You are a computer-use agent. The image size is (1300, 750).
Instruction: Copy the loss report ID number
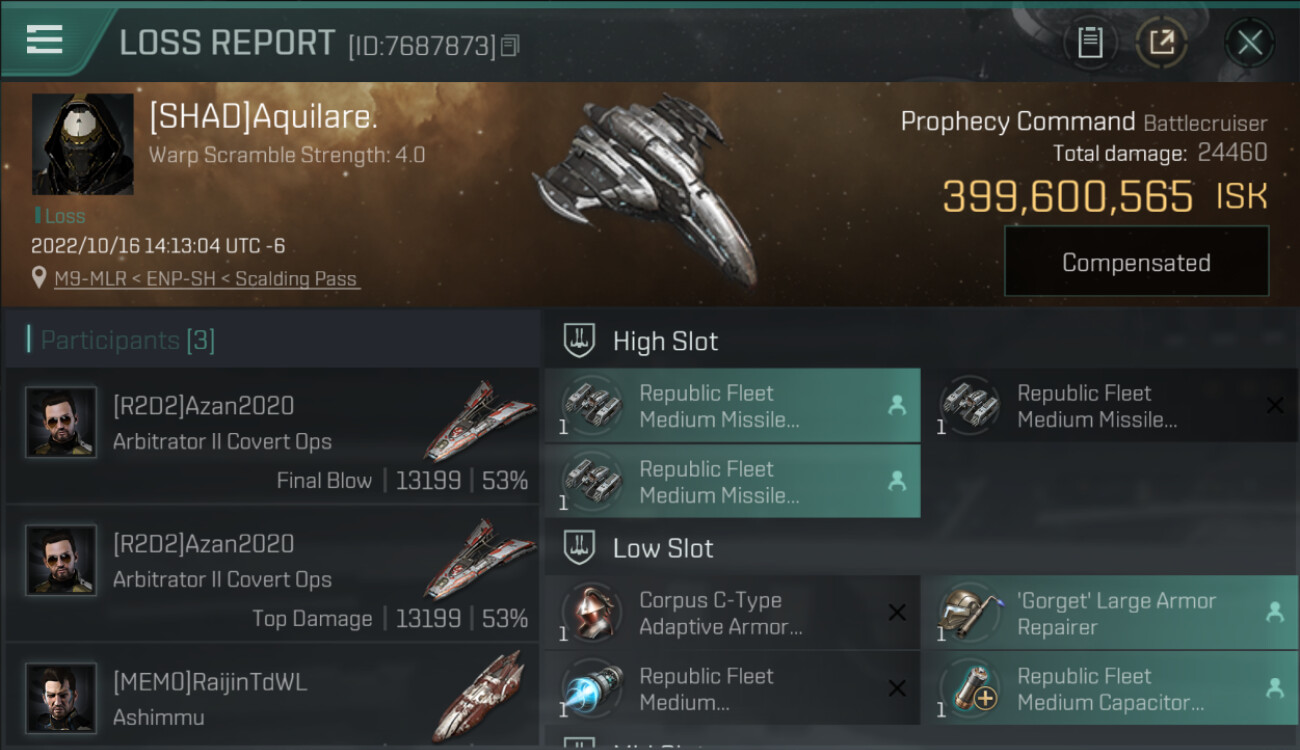tap(511, 45)
